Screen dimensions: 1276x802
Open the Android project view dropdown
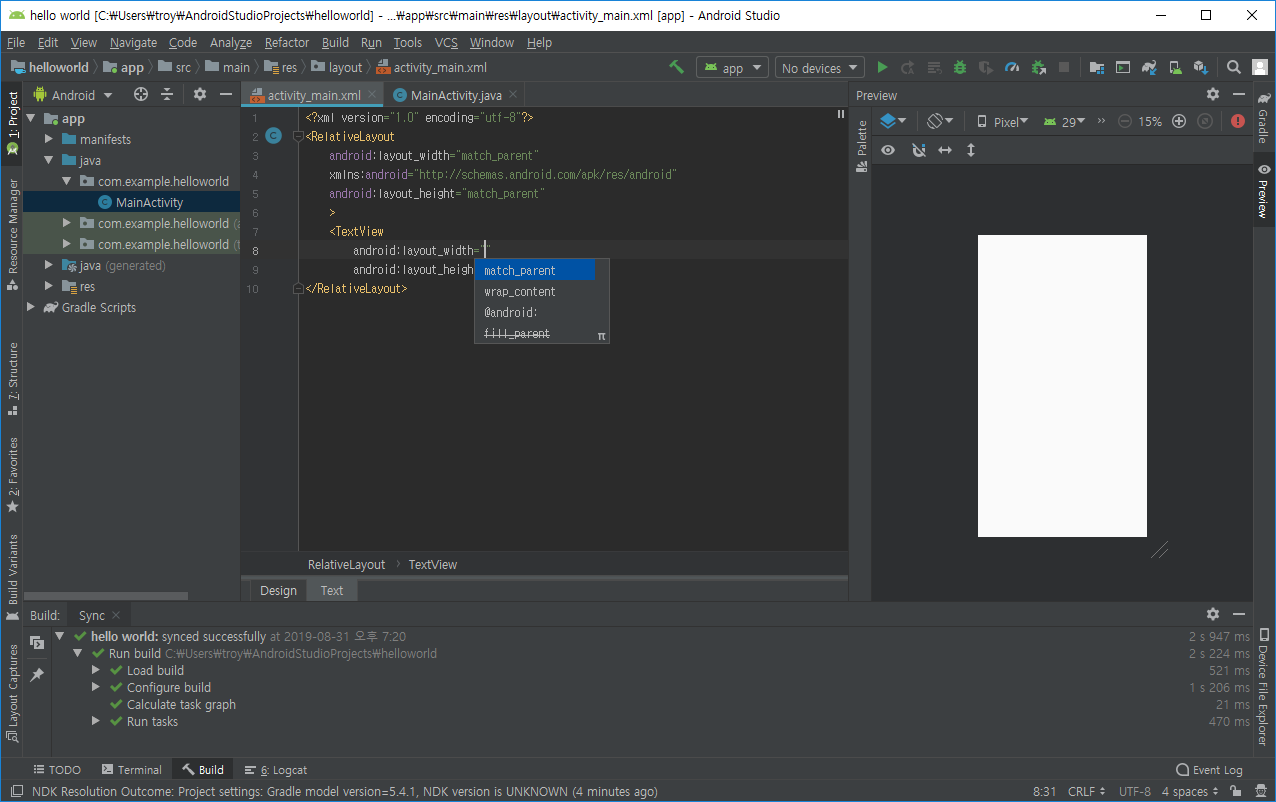tap(73, 95)
